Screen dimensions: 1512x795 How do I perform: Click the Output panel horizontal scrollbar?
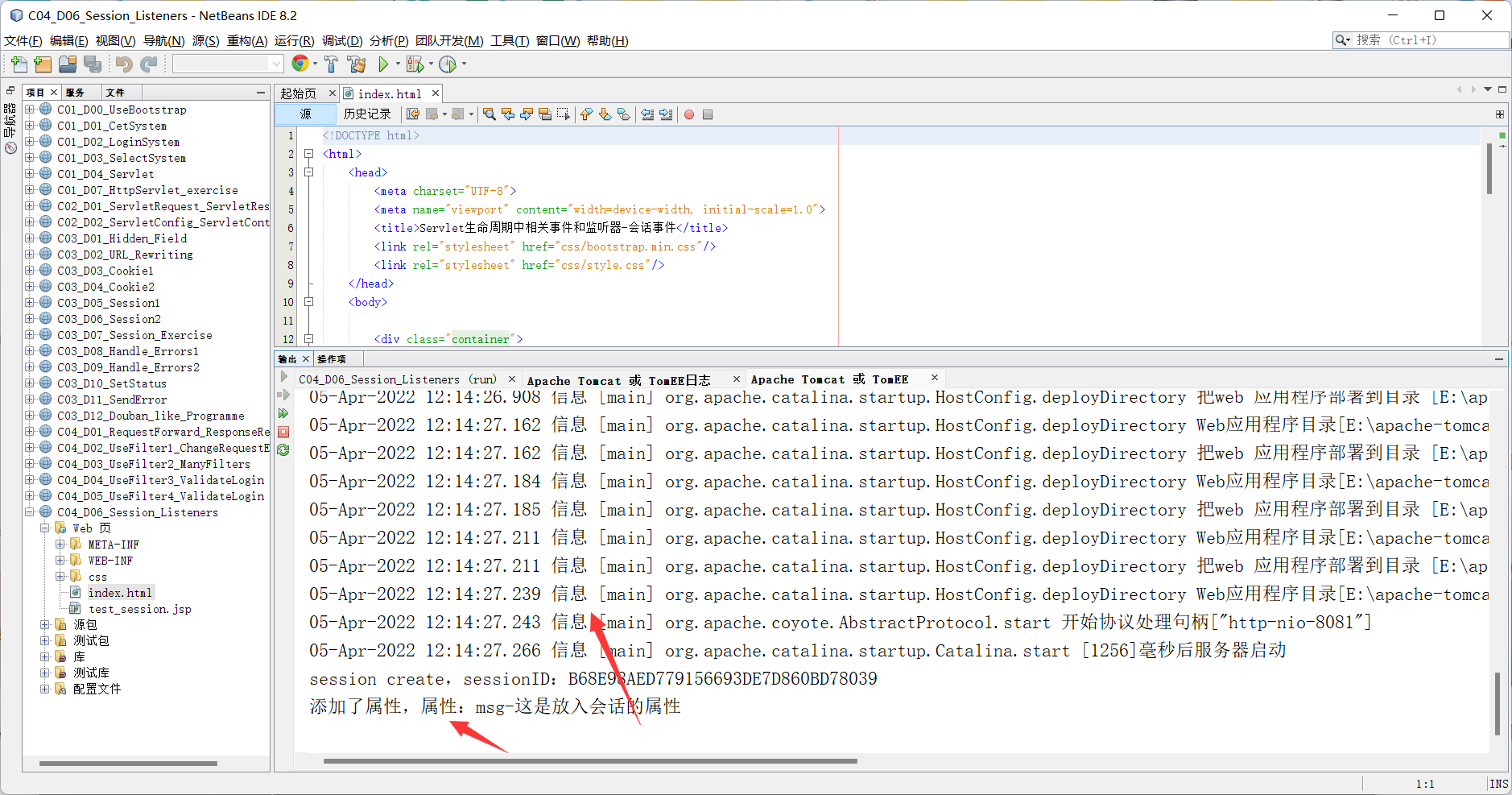pos(590,761)
